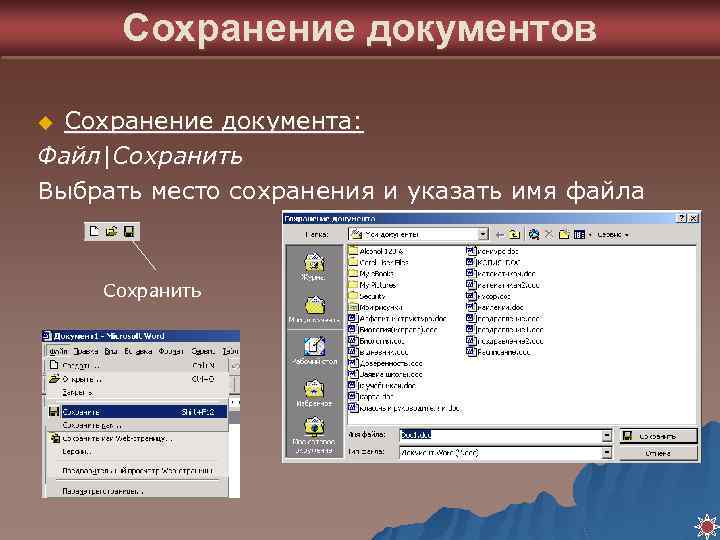Choose Сохранить как from the Файл menu
Viewport: 720px width, 540px height.
point(137,425)
